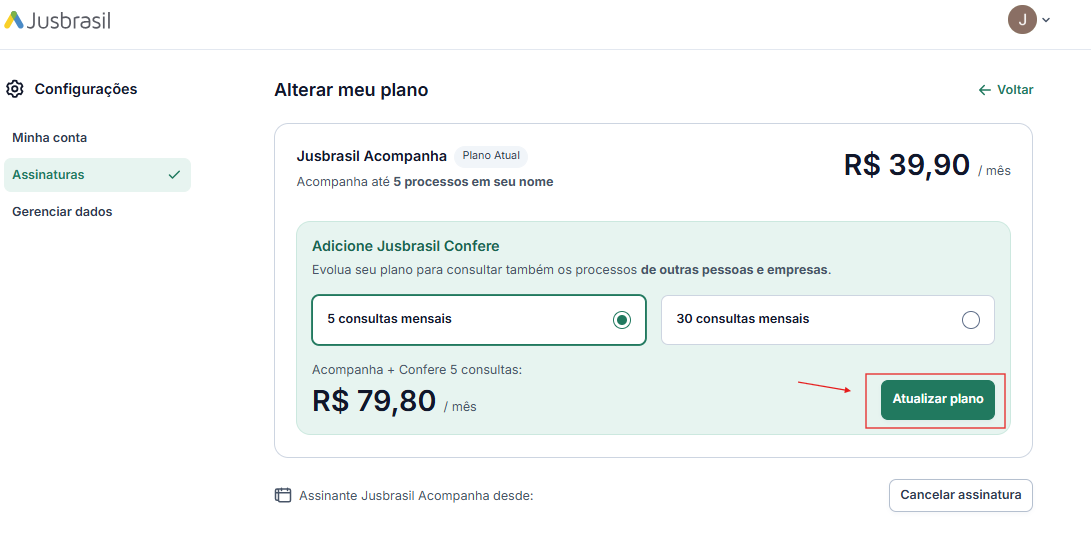Image resolution: width=1091 pixels, height=535 pixels.
Task: Choose the 30 consultas mensais option card
Action: (827, 320)
